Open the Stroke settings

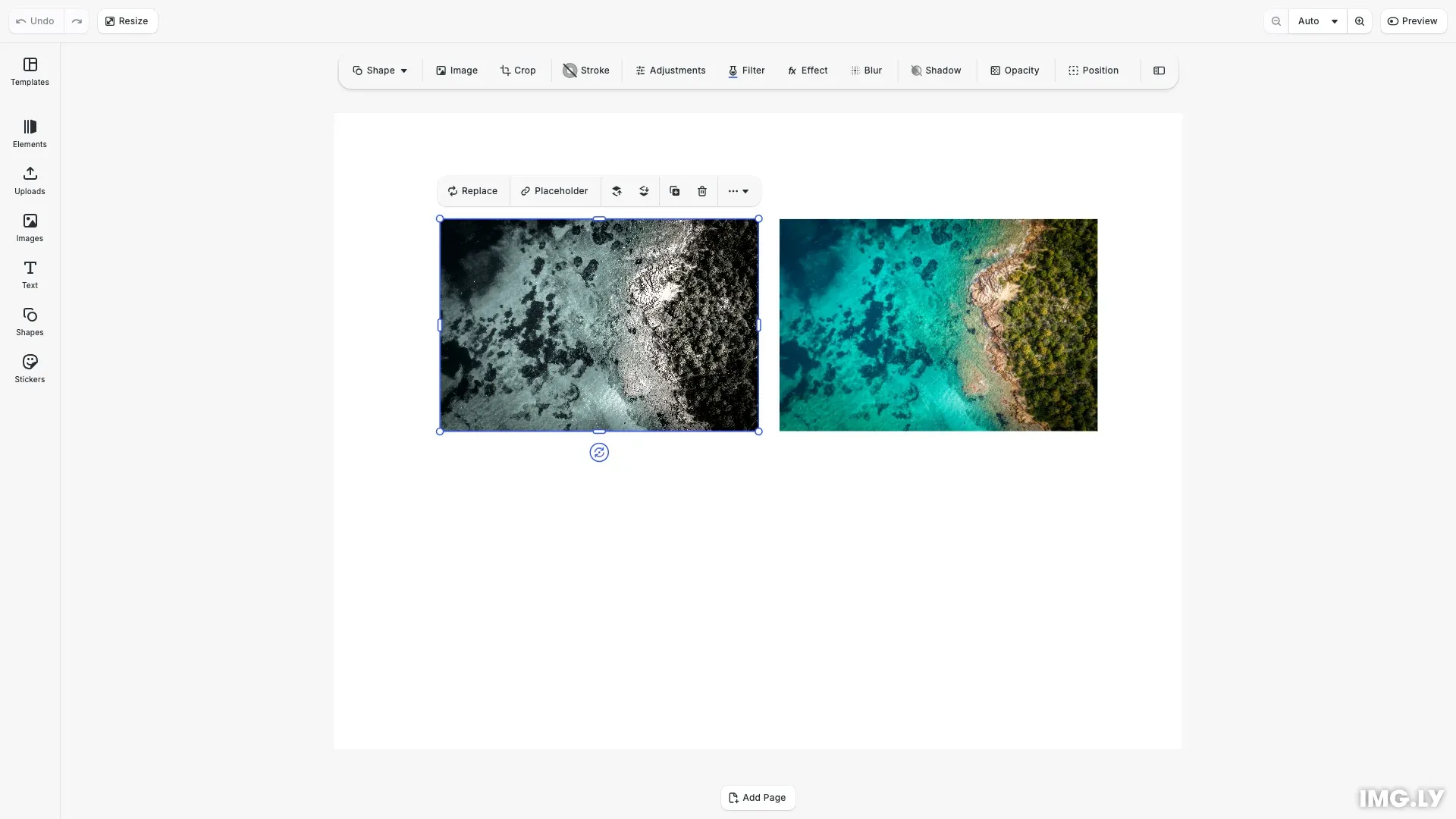(x=585, y=70)
